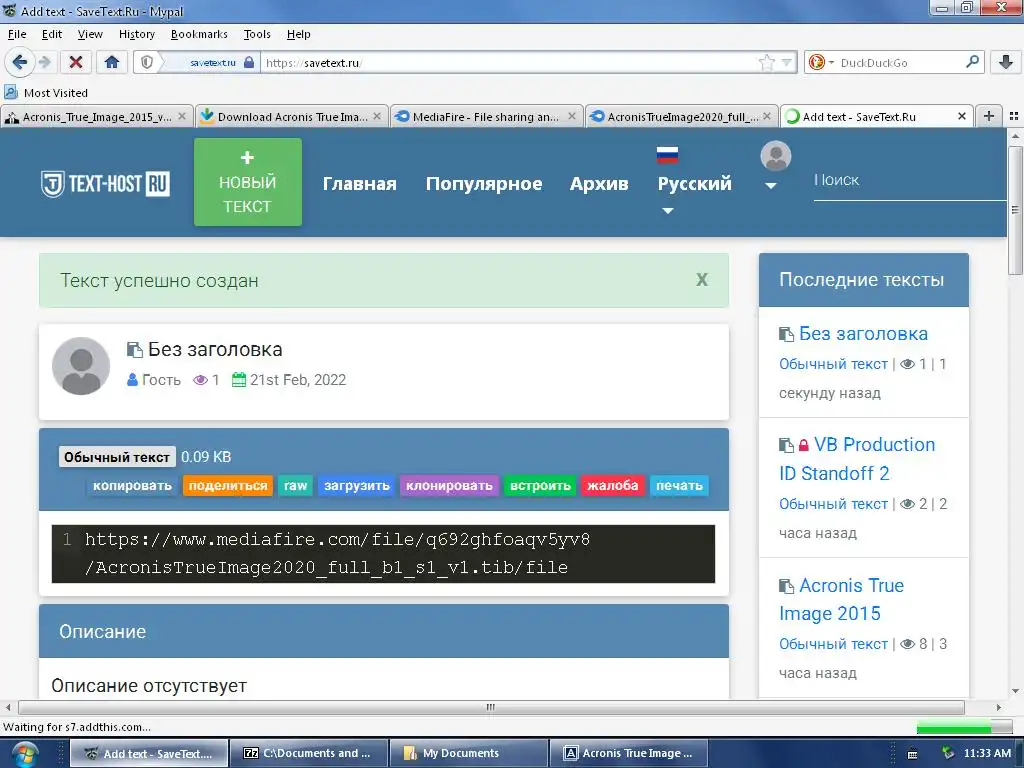This screenshot has width=1024, height=768.
Task: Click the DuckDuckGo search engine icon
Action: click(816, 63)
